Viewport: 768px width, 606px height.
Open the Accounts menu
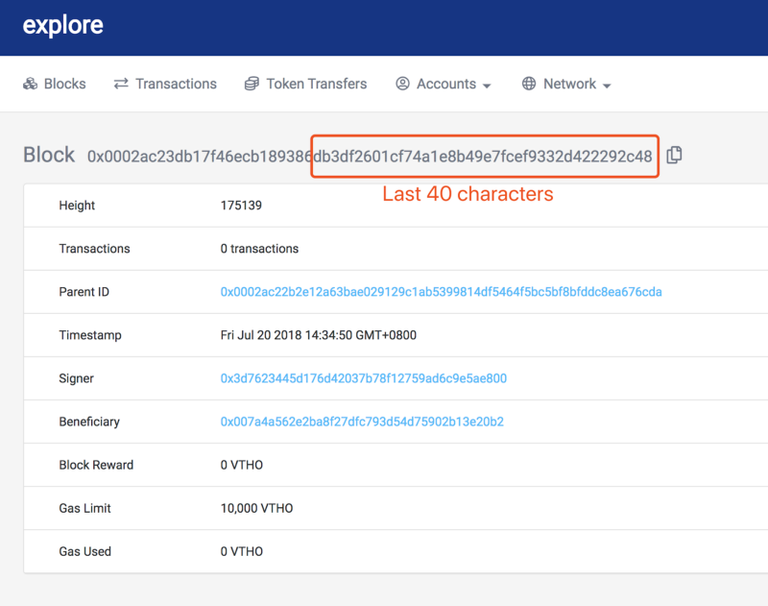443,84
